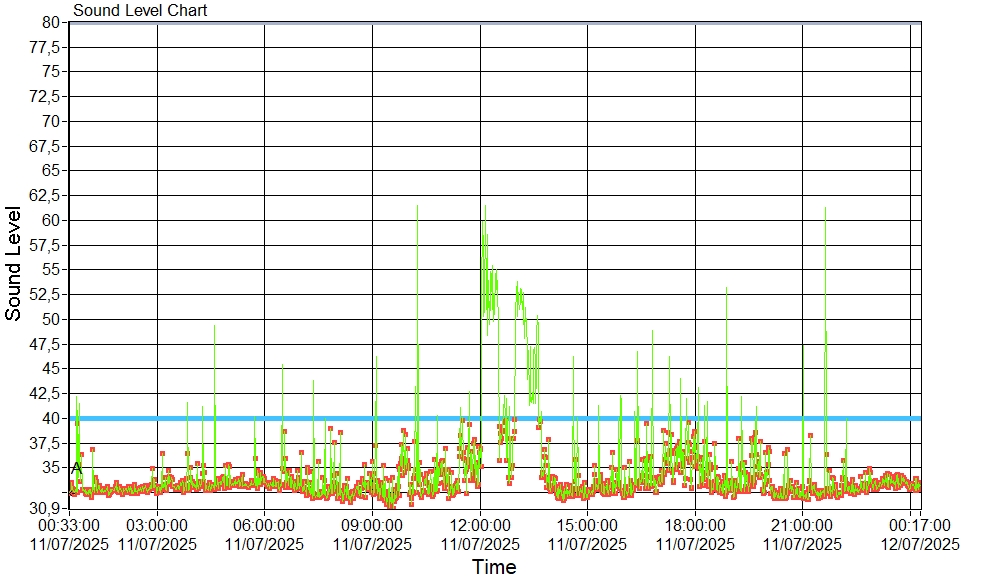Select the 'Sound Level' Y-axis label
The width and height of the screenshot is (990, 588).
click(x=14, y=264)
